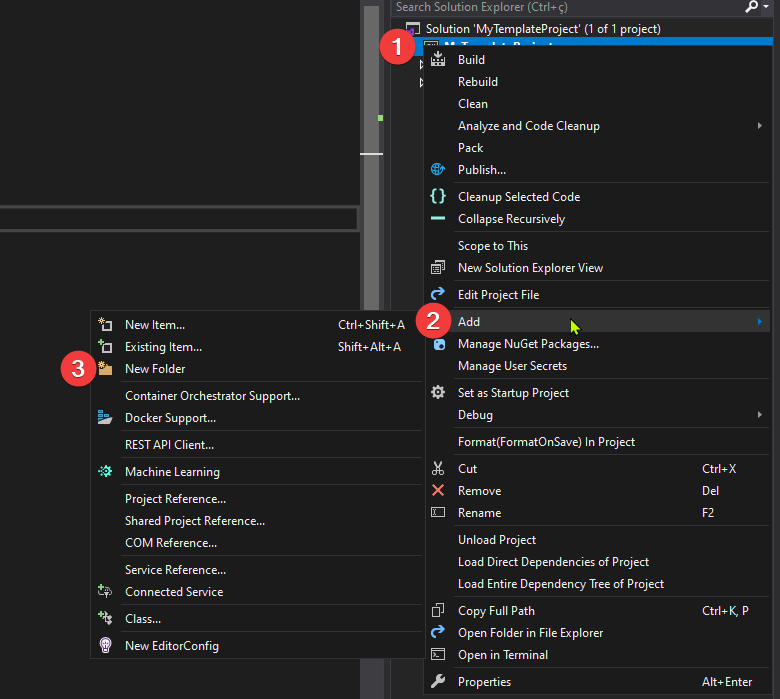The width and height of the screenshot is (780, 699).
Task: Click the Edit Project File arrow icon
Action: click(x=438, y=294)
